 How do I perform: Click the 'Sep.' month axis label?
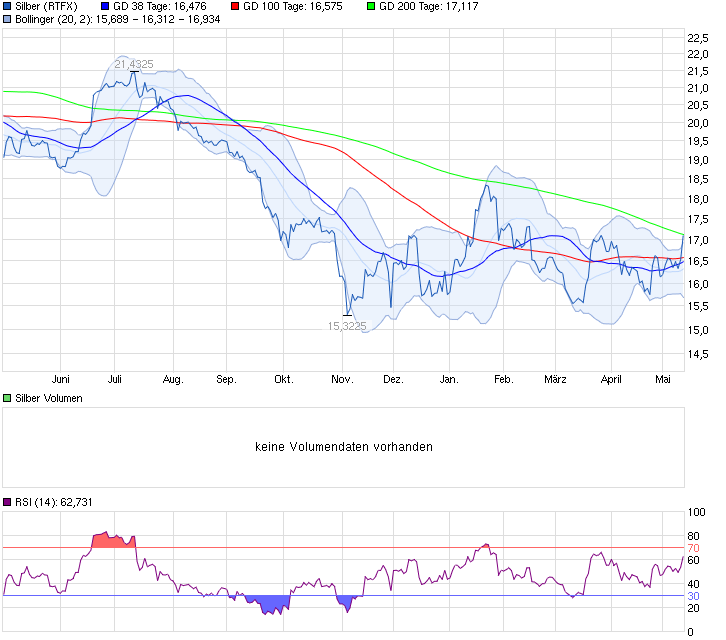coord(226,379)
